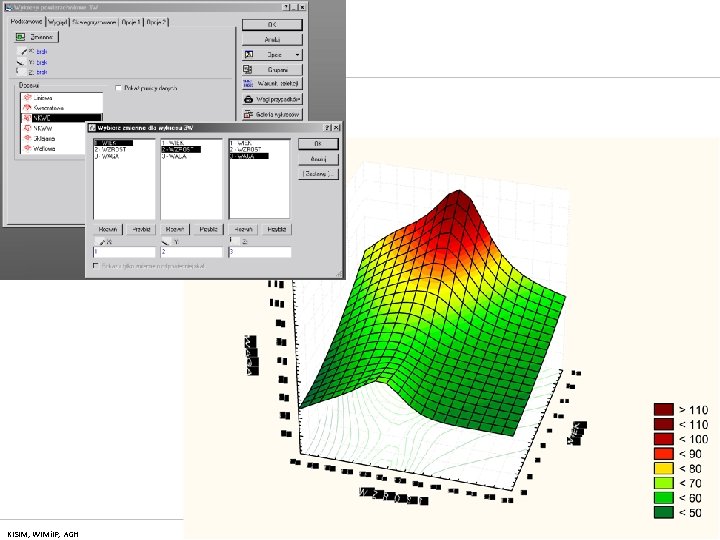Expand the Opcje dropdown arrow
The height and width of the screenshot is (540, 720).
pos(298,55)
